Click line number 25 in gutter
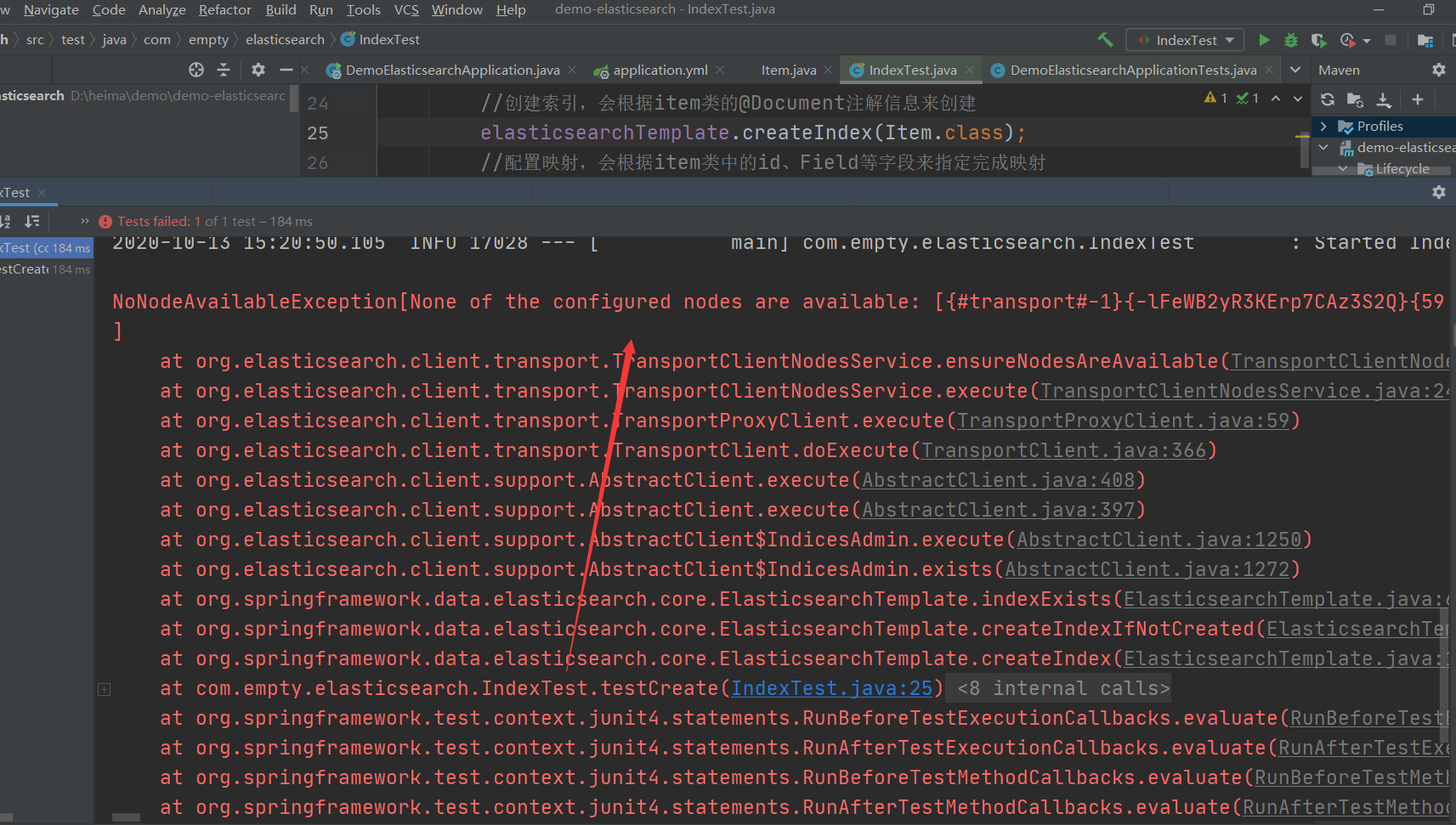The width and height of the screenshot is (1456, 825). pyautogui.click(x=317, y=133)
